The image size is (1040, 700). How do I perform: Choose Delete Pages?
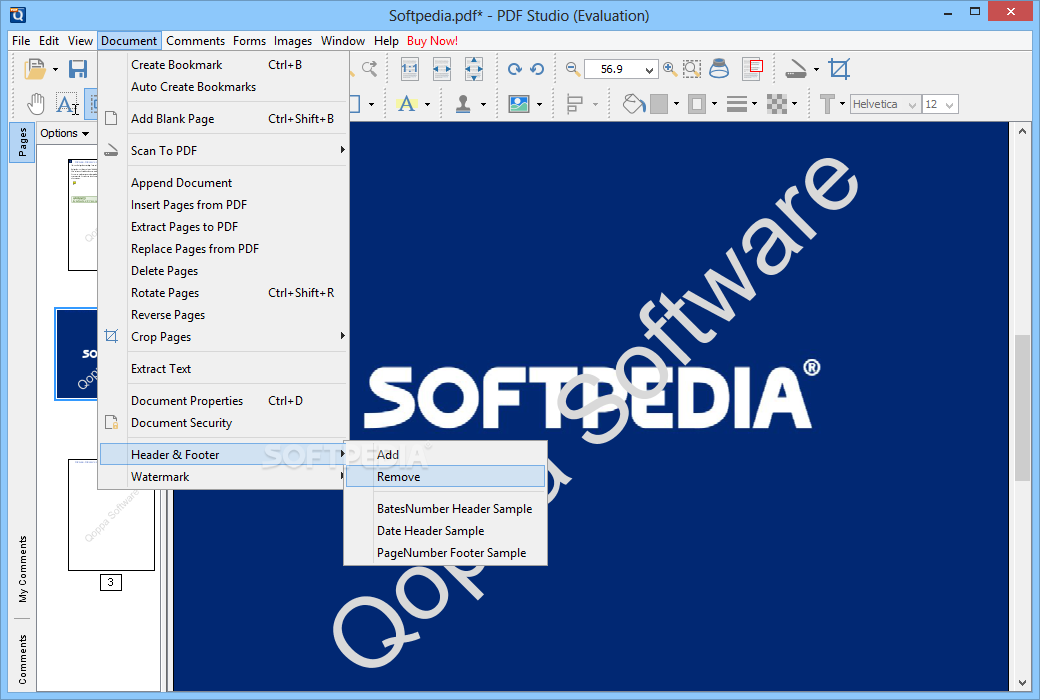tap(224, 271)
